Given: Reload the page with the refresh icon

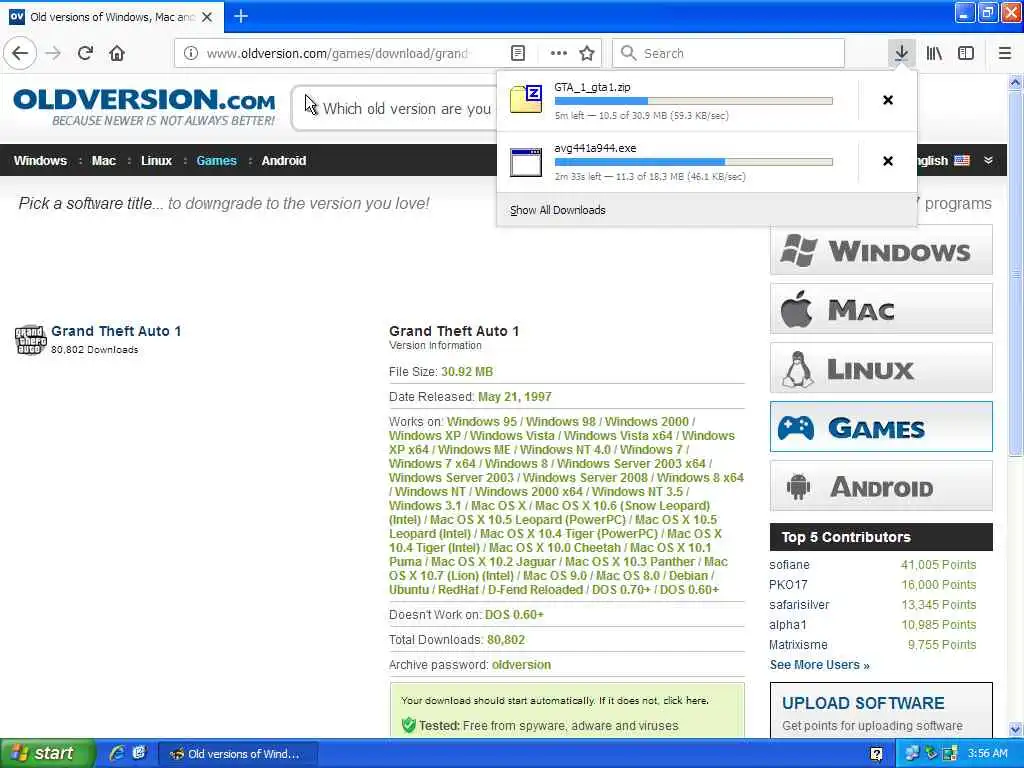Looking at the screenshot, I should pyautogui.click(x=86, y=53).
